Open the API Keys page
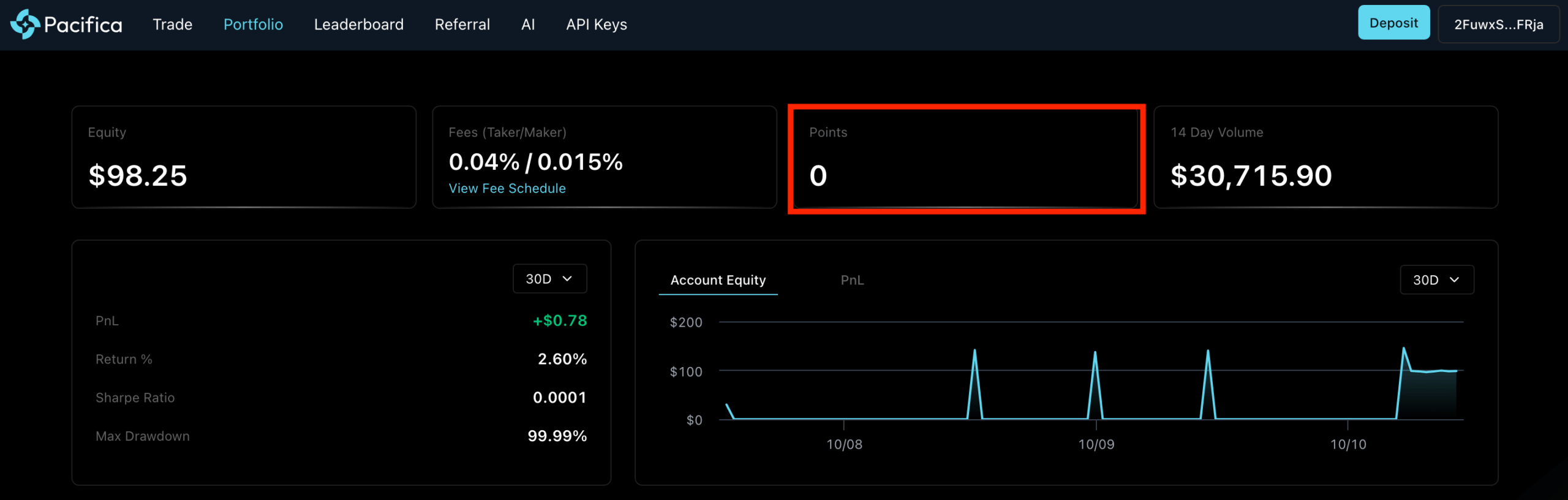 click(x=596, y=25)
